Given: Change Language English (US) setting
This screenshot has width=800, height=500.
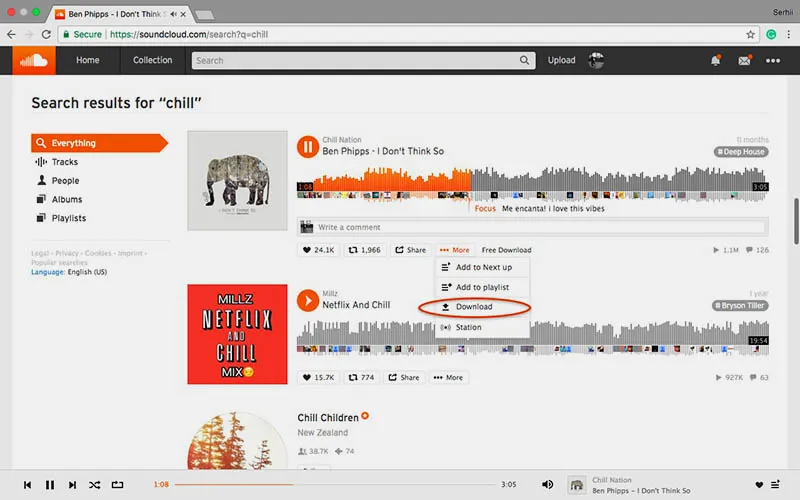Looking at the screenshot, I should (69, 272).
